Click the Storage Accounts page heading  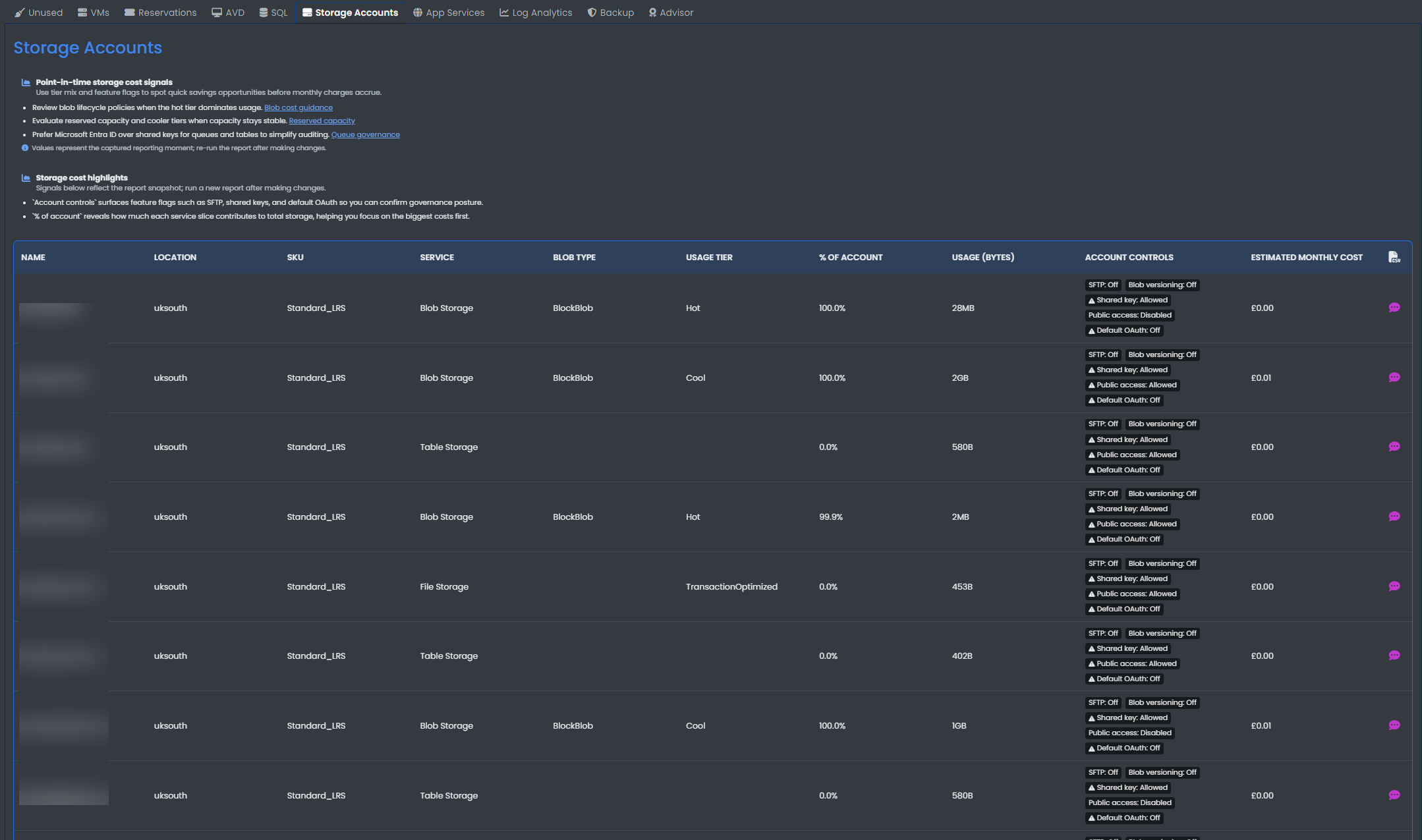tap(88, 47)
